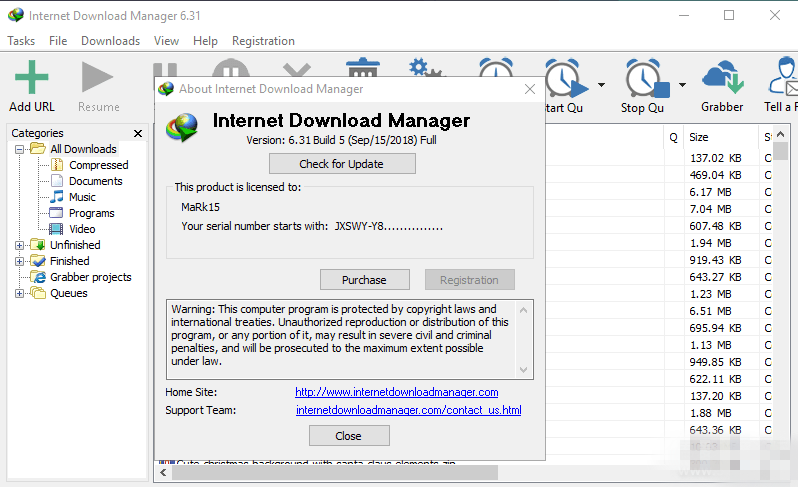The image size is (798, 487).
Task: Click the Options gear toolbar icon
Action: [427, 68]
